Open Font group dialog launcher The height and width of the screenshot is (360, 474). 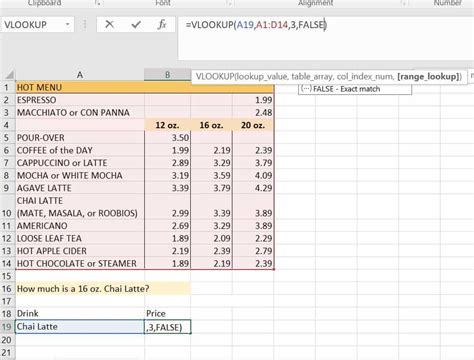[x=229, y=3]
